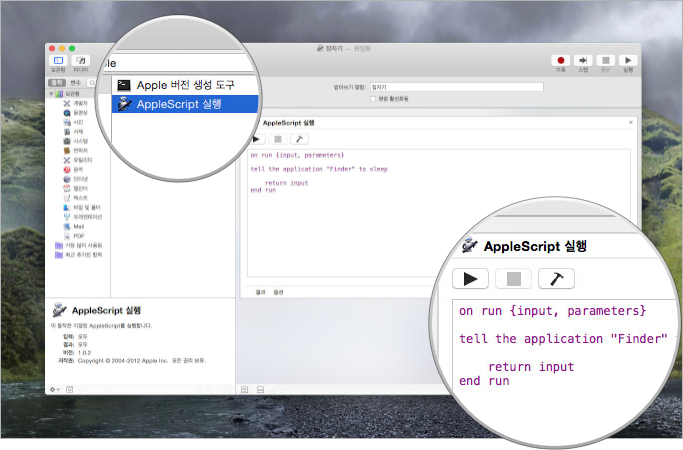Open the 최근 추가된 항목 smart folder

click(x=78, y=255)
